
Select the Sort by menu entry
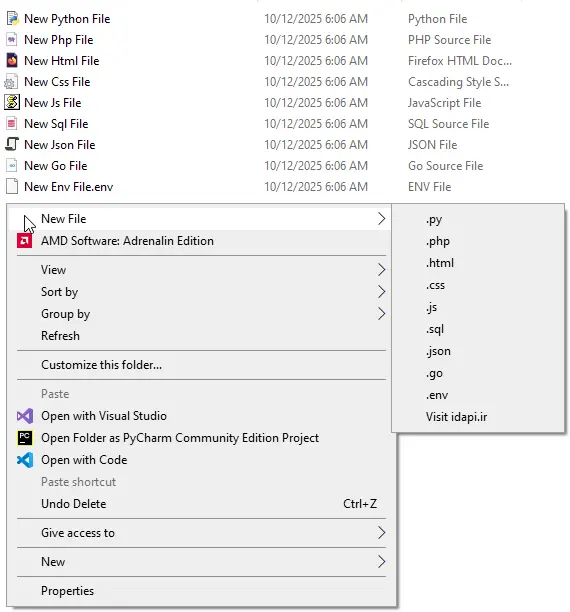click(199, 292)
